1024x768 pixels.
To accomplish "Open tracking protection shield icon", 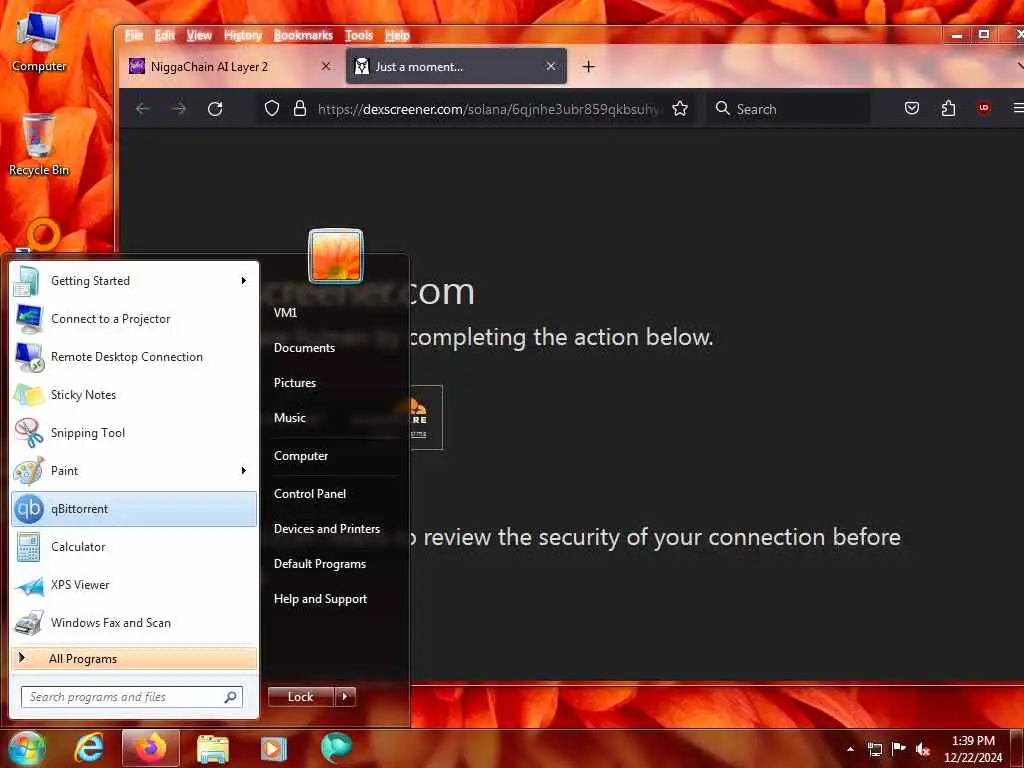I will coord(272,108).
